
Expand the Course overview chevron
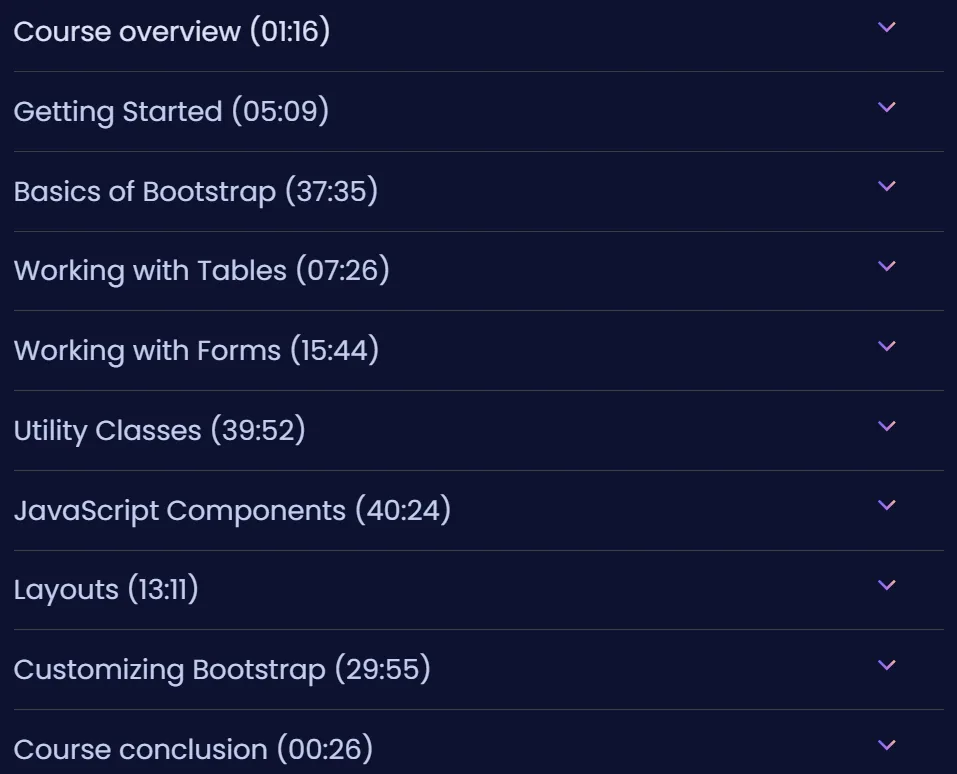pos(886,27)
